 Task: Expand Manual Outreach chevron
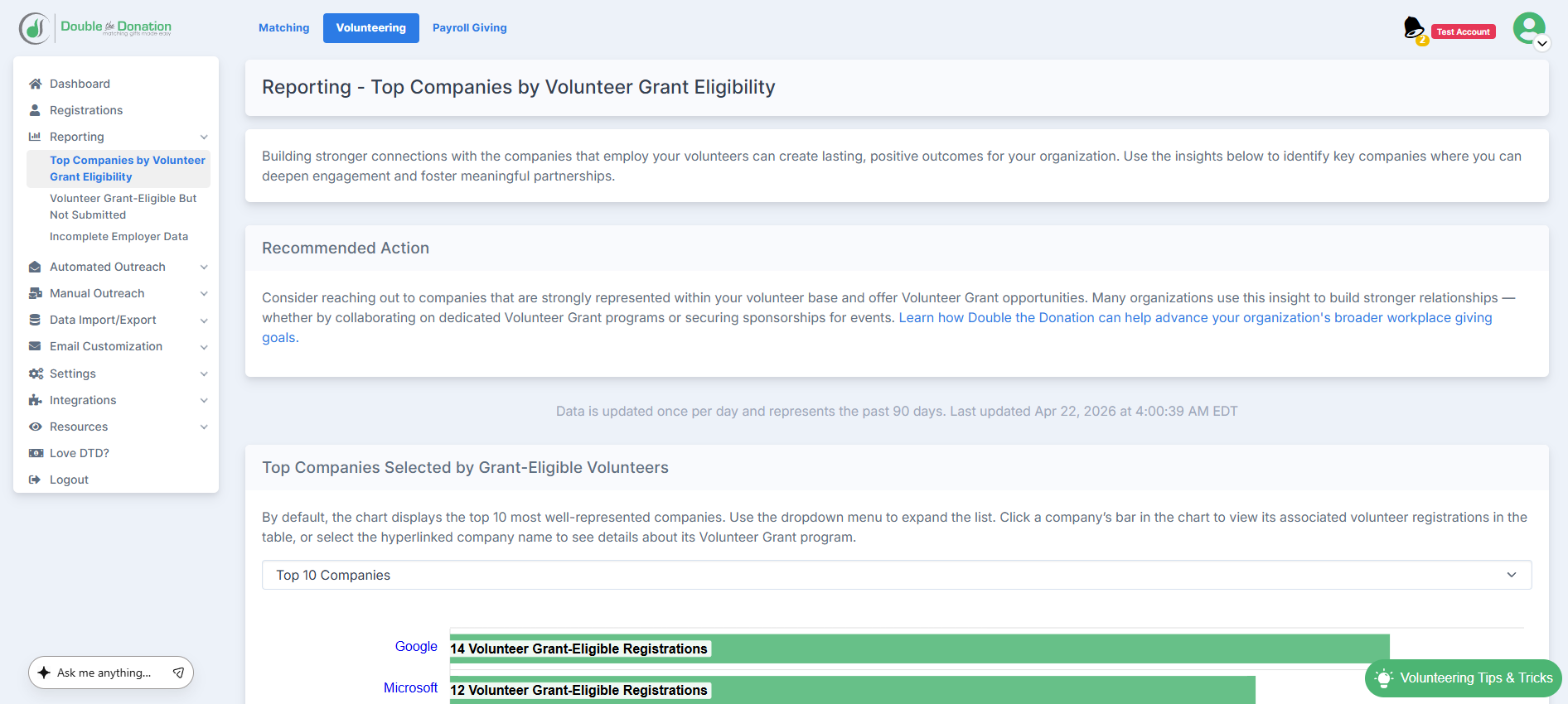click(x=204, y=293)
